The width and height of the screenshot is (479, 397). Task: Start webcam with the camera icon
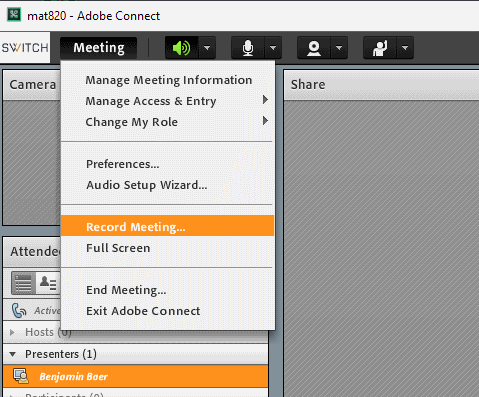point(314,48)
